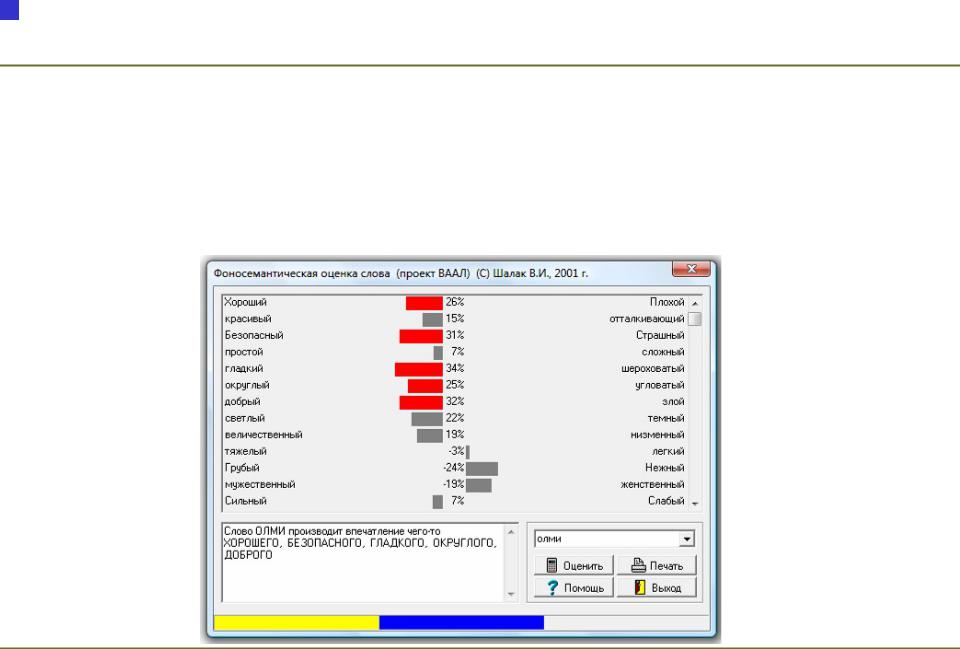Click the Оценить (evaluate) button
Image resolution: width=960 pixels, height=649 pixels.
573,566
